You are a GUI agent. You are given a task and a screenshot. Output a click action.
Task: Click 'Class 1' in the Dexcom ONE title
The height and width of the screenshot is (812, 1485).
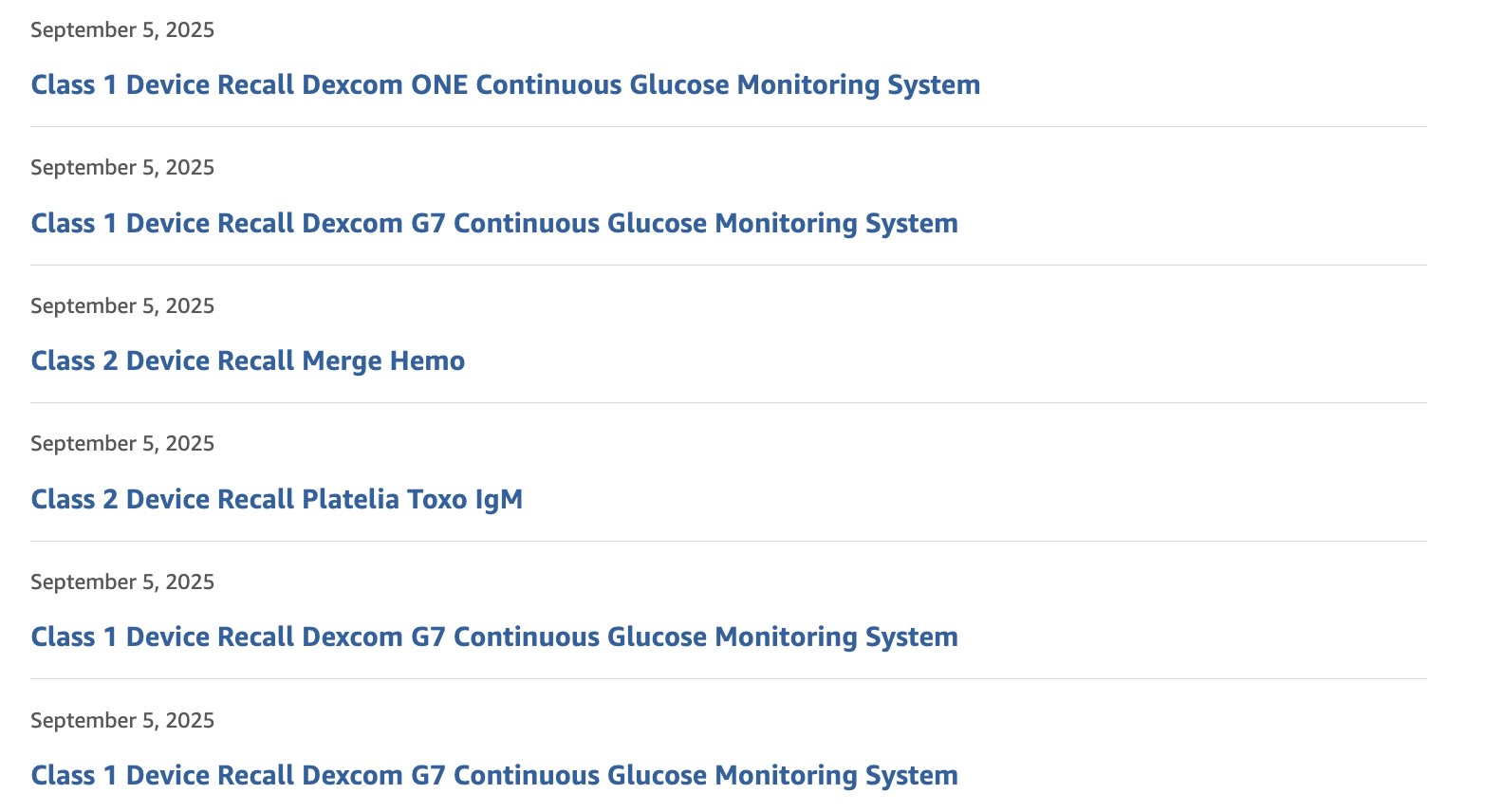75,84
